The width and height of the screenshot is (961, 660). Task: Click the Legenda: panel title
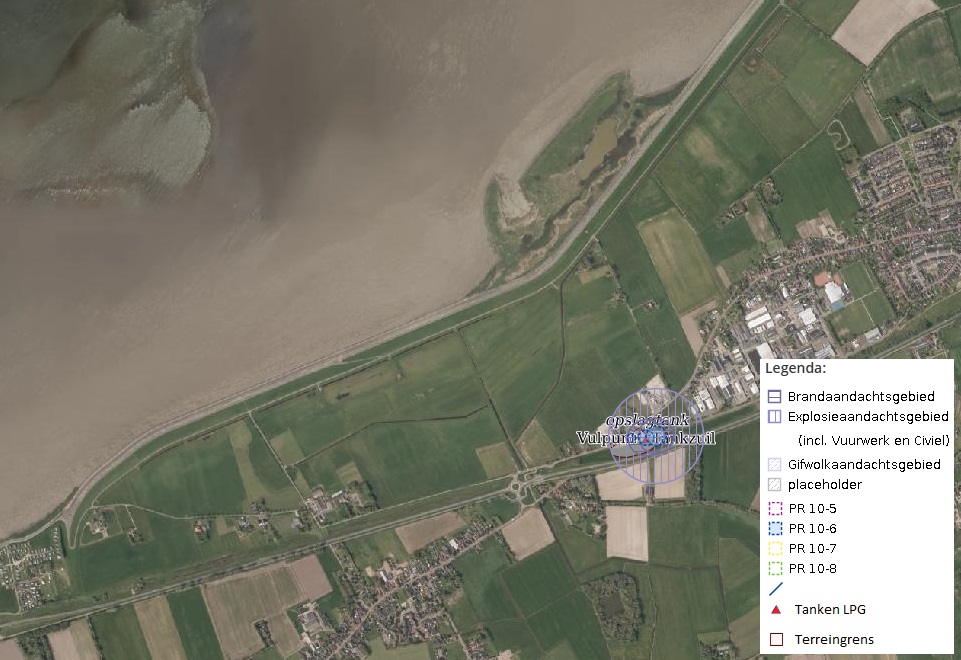(x=797, y=368)
